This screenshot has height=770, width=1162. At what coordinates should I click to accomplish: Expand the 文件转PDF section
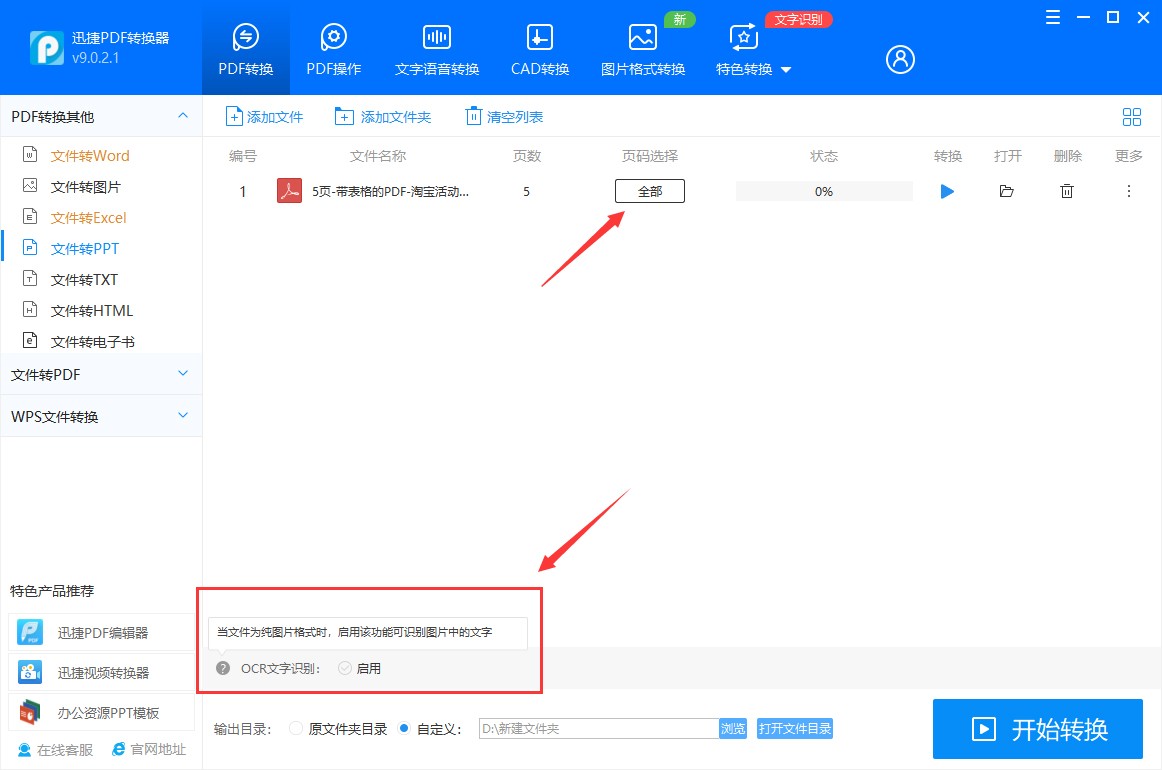[100, 374]
